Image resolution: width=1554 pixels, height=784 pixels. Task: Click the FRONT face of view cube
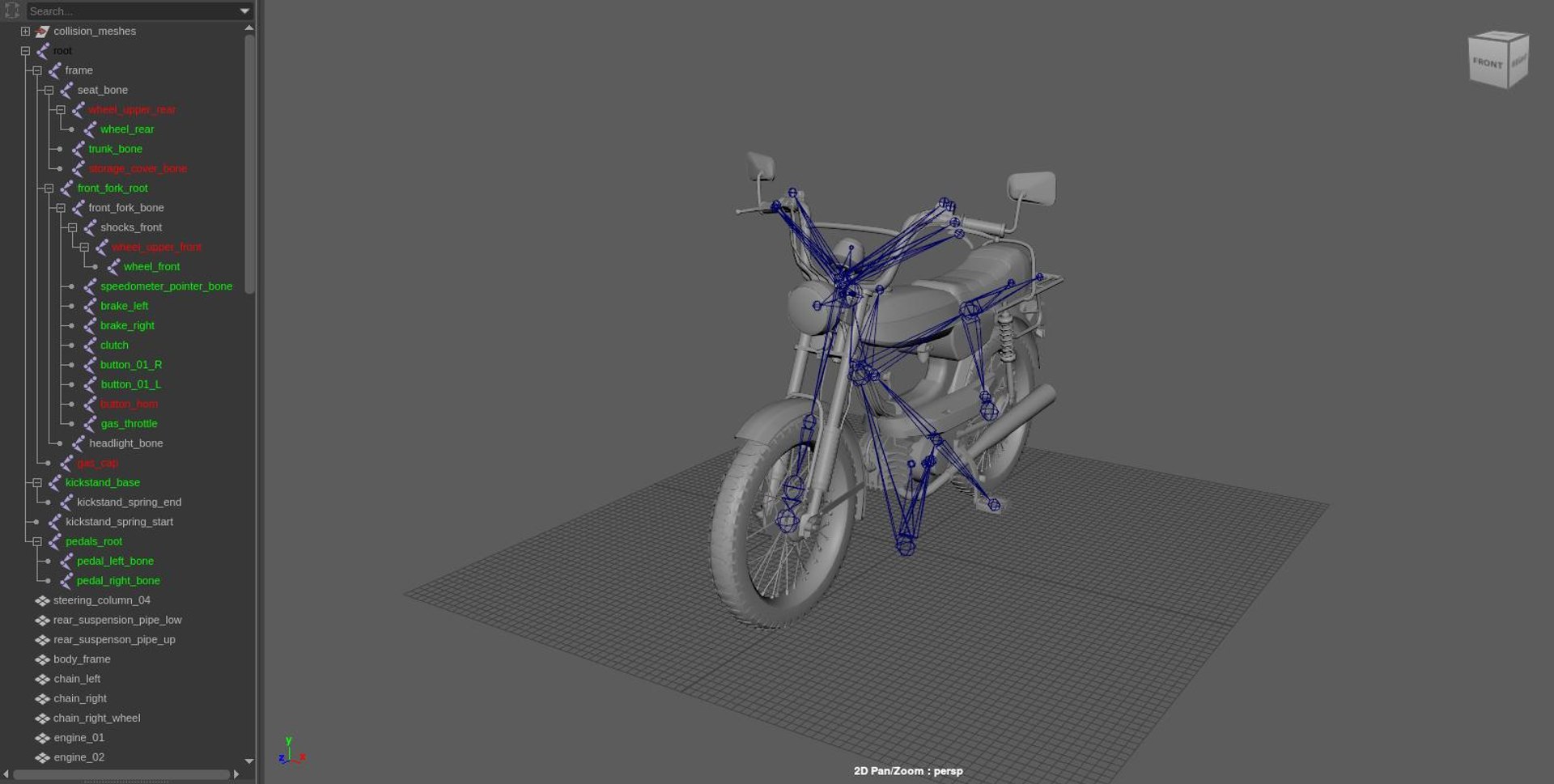coord(1488,62)
